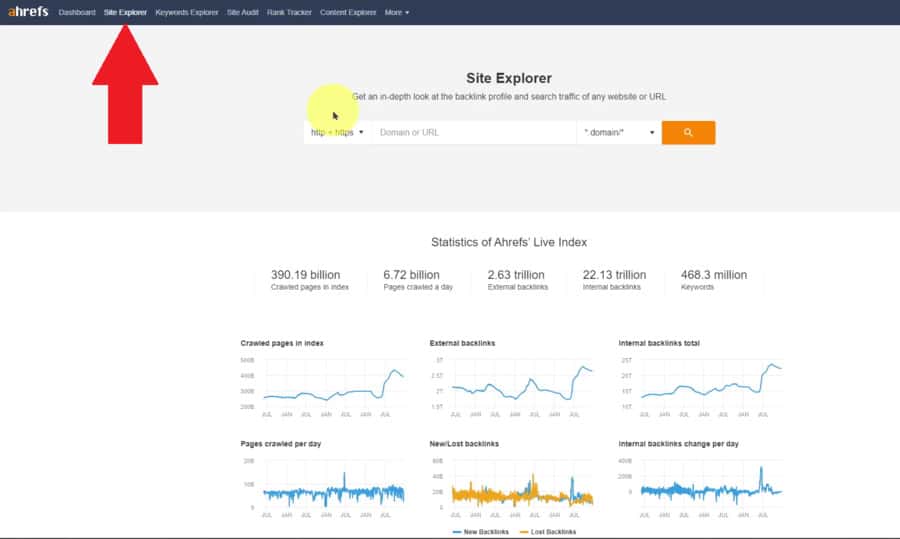Click the Internal backlinks change per day chart

tap(701, 487)
